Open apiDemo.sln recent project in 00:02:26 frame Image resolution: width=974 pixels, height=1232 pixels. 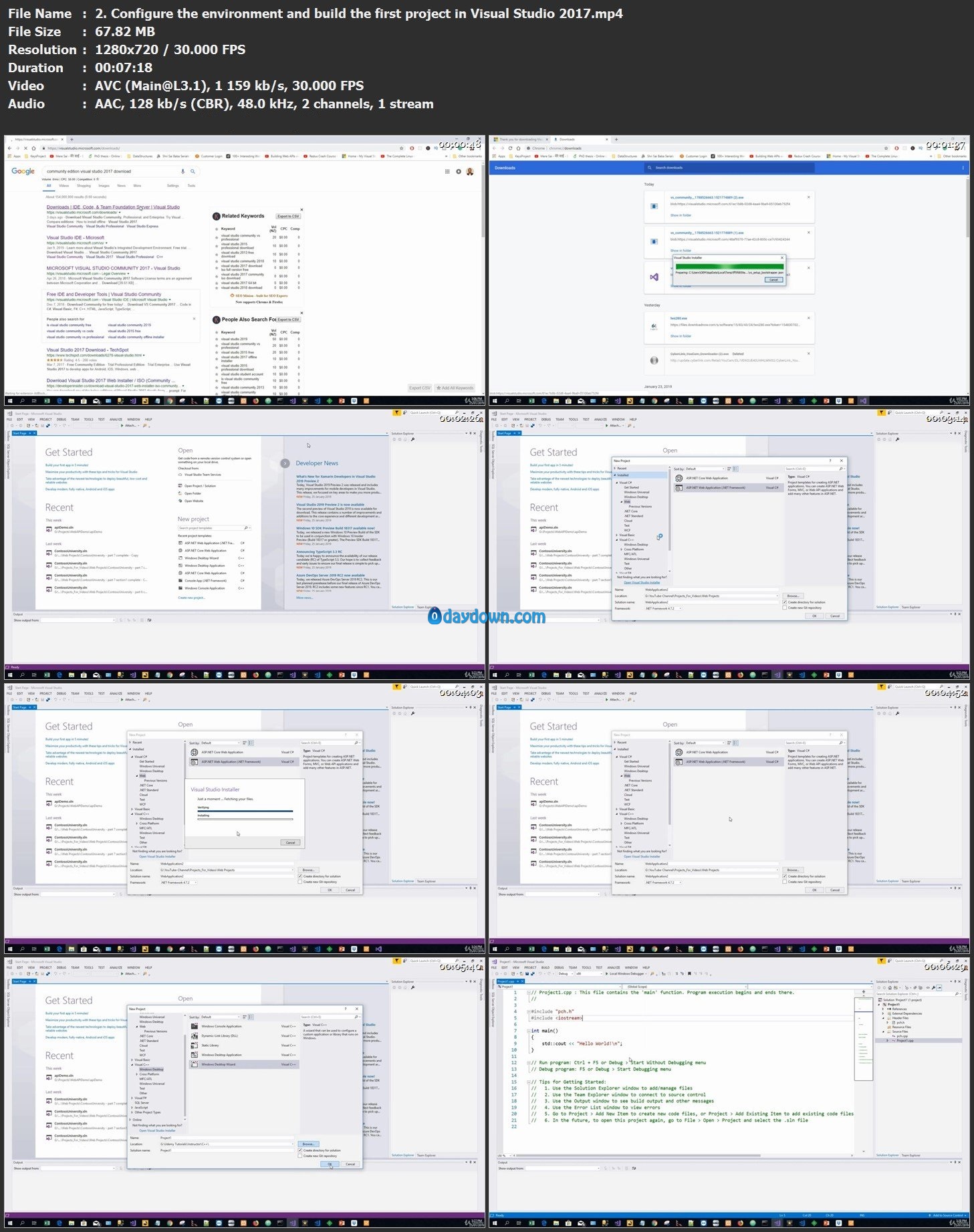tap(74, 529)
